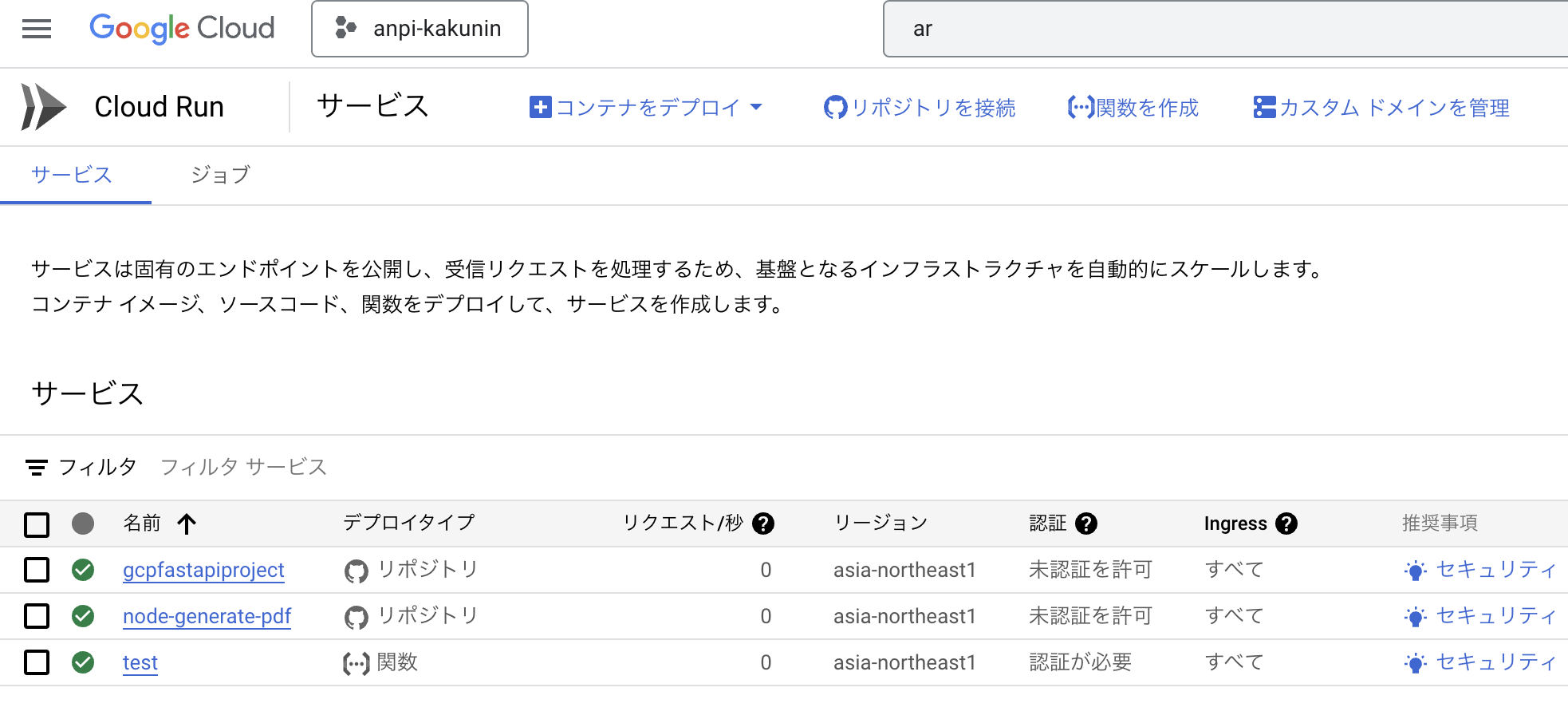Click the plus icon on コンテナをデプロイ
1568x723 pixels.
tap(540, 107)
